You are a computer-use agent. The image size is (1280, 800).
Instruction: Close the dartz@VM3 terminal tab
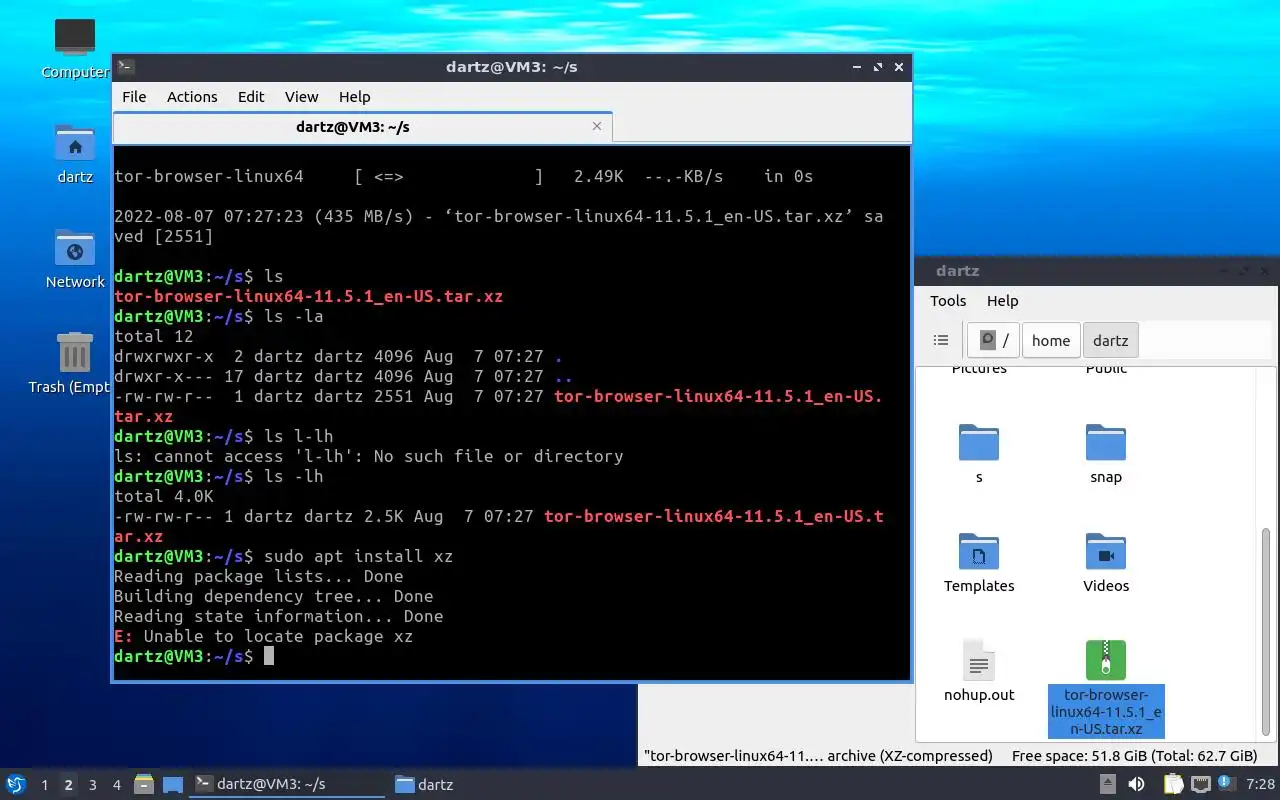597,126
